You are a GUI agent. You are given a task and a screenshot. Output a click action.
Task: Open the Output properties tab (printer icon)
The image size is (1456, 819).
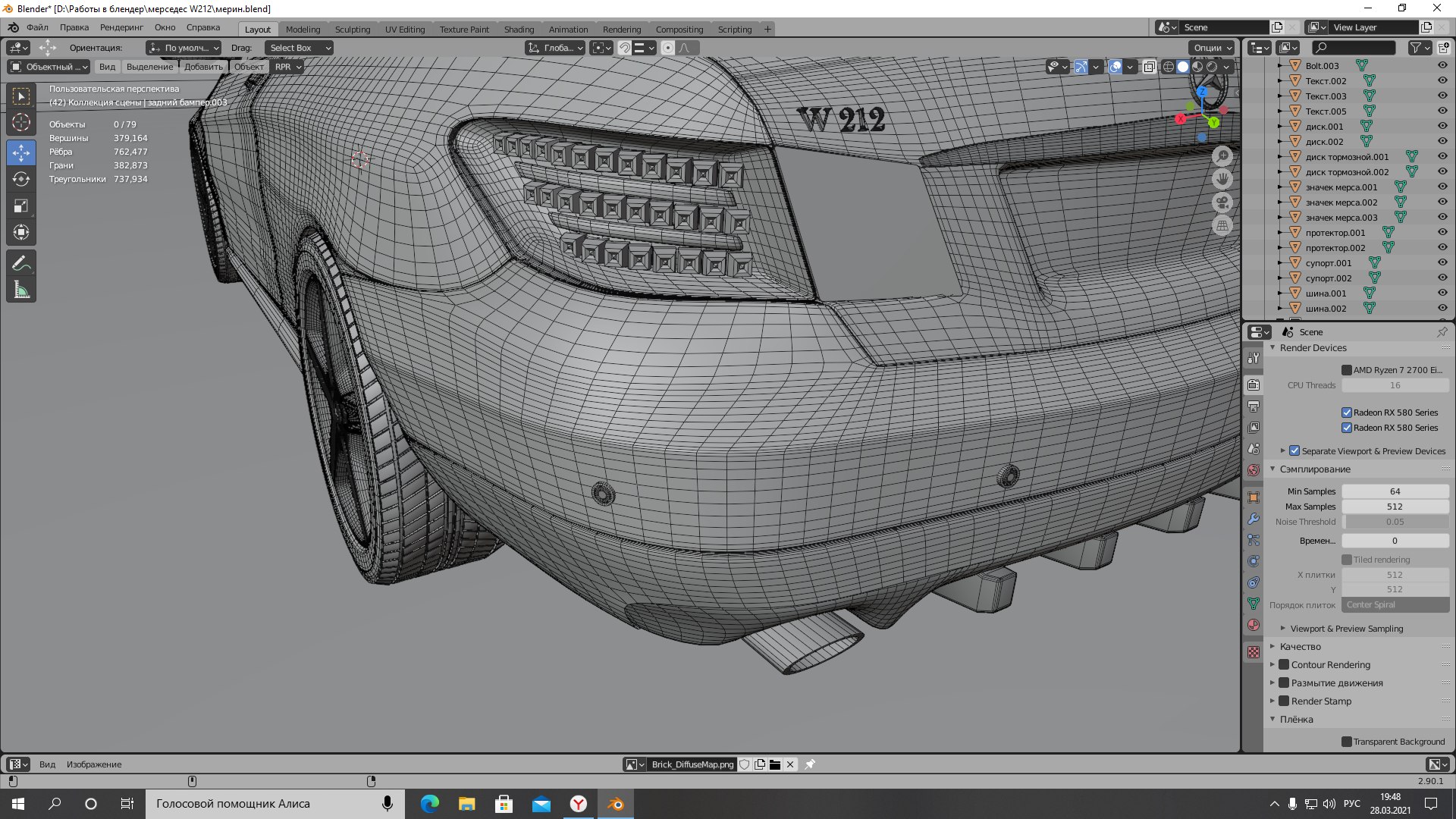[x=1254, y=406]
